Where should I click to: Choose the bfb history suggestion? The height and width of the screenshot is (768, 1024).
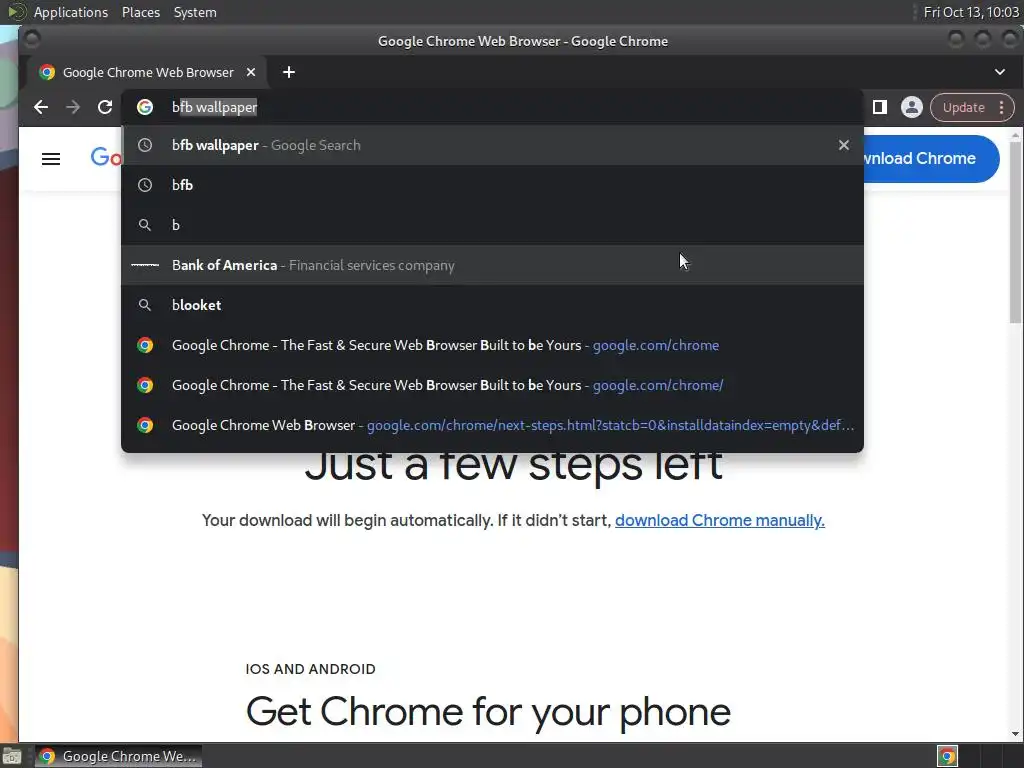492,185
